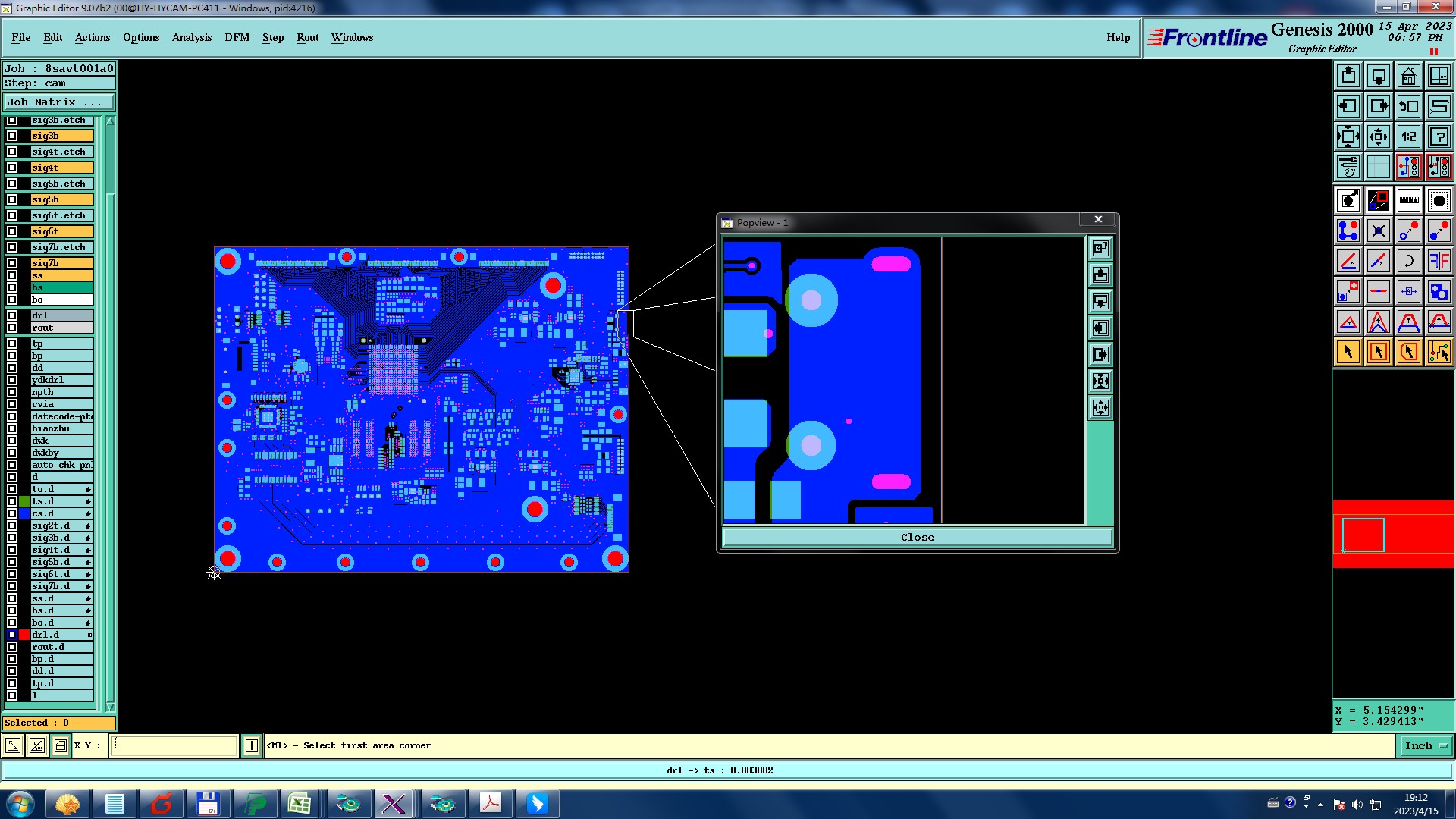
Task: Select the mirror feature tool icon
Action: (x=1439, y=261)
